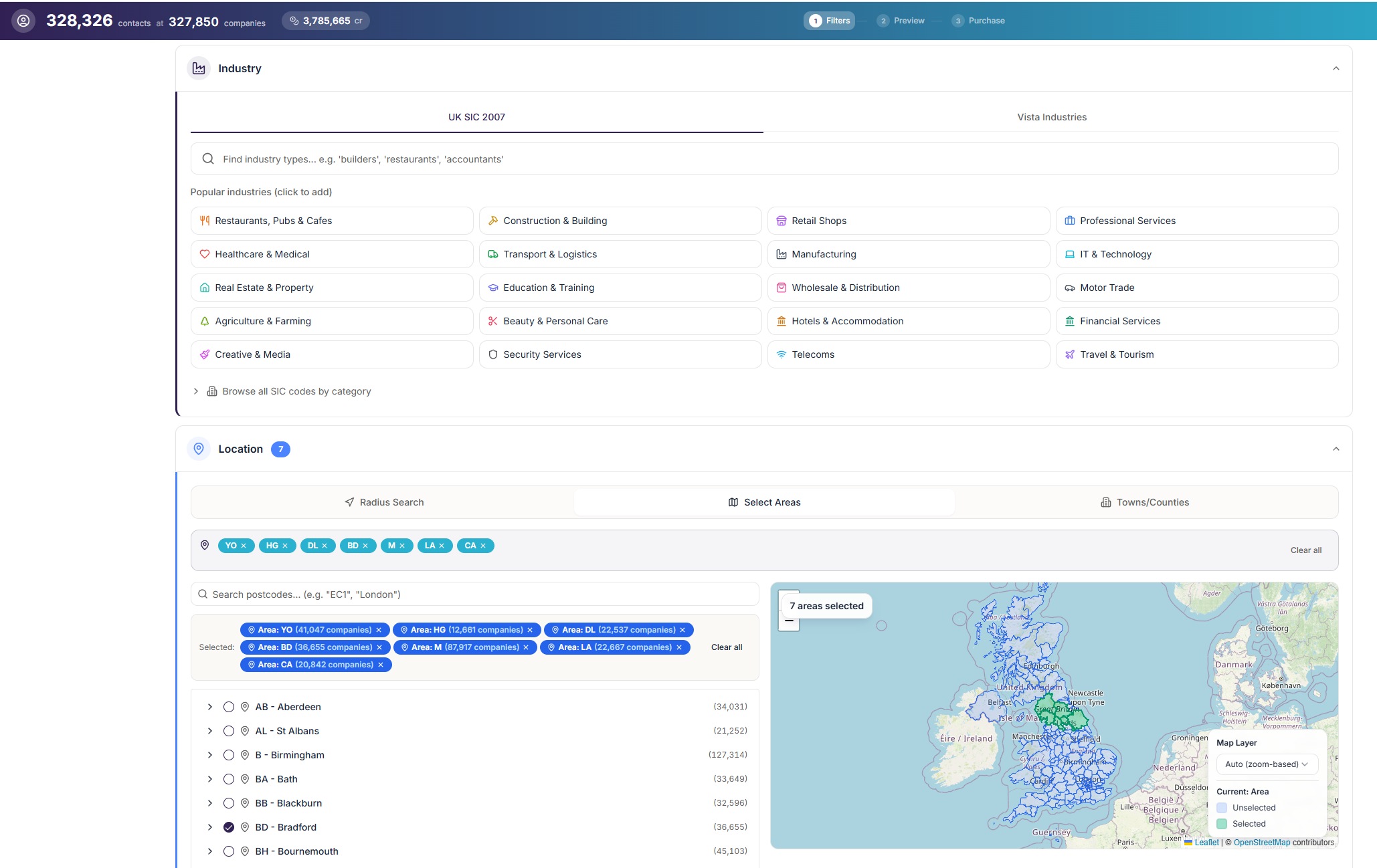1377x868 pixels.
Task: Click the Location section pin icon
Action: [x=199, y=449]
